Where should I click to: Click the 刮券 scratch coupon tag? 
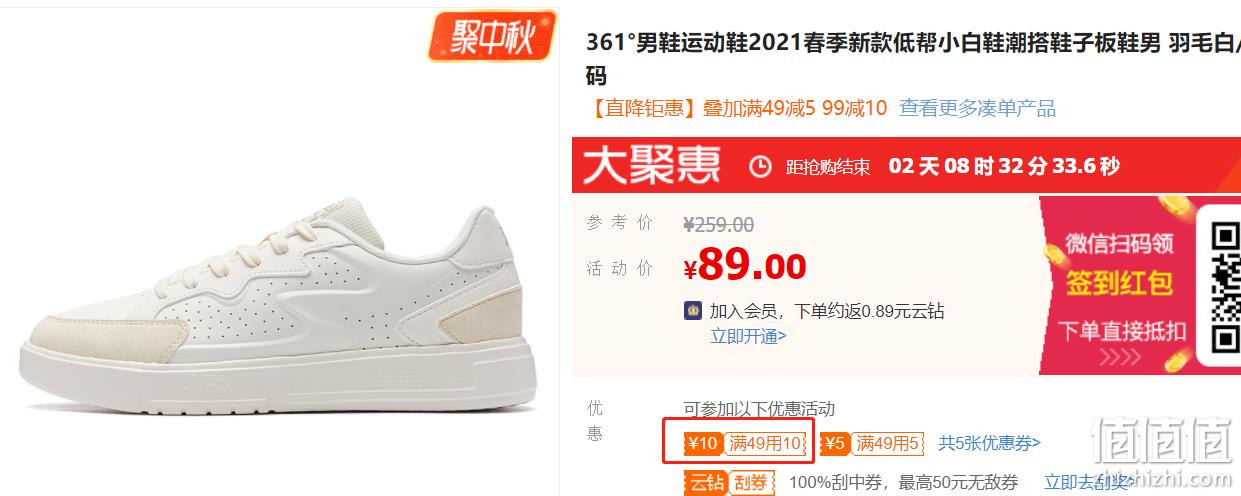(750, 482)
